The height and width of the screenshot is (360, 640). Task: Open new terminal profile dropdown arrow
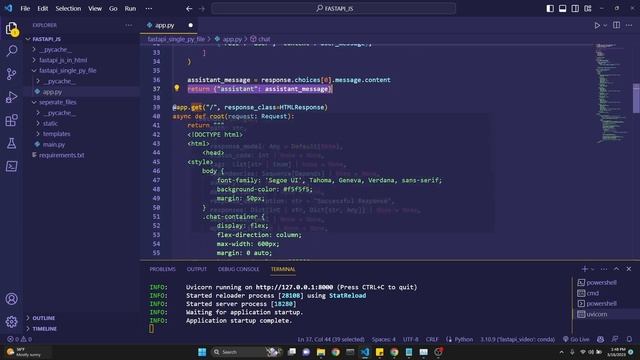click(593, 269)
